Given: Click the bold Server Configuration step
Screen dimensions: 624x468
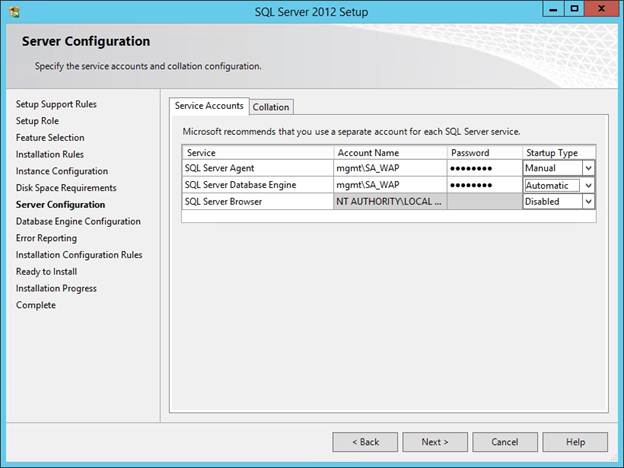Looking at the screenshot, I should [x=60, y=205].
